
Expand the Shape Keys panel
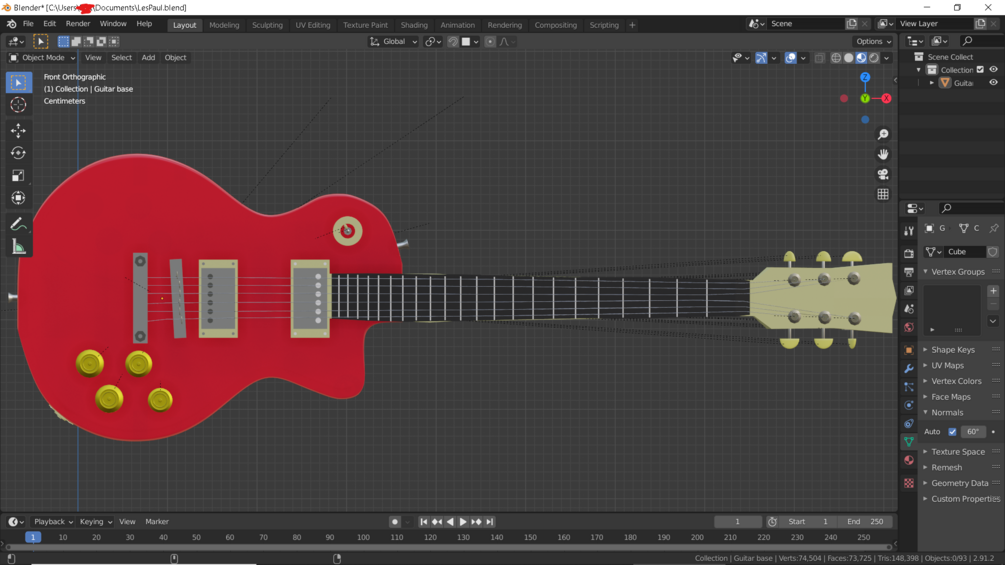coord(952,350)
